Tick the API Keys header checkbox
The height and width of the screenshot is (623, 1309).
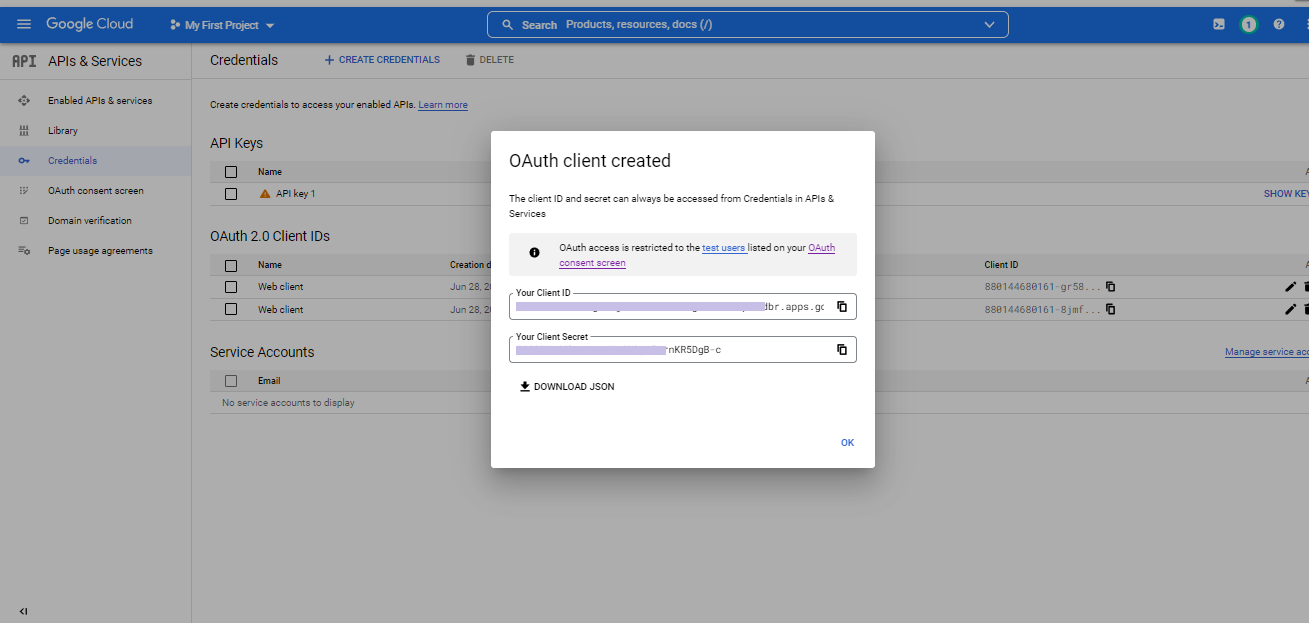(x=231, y=172)
